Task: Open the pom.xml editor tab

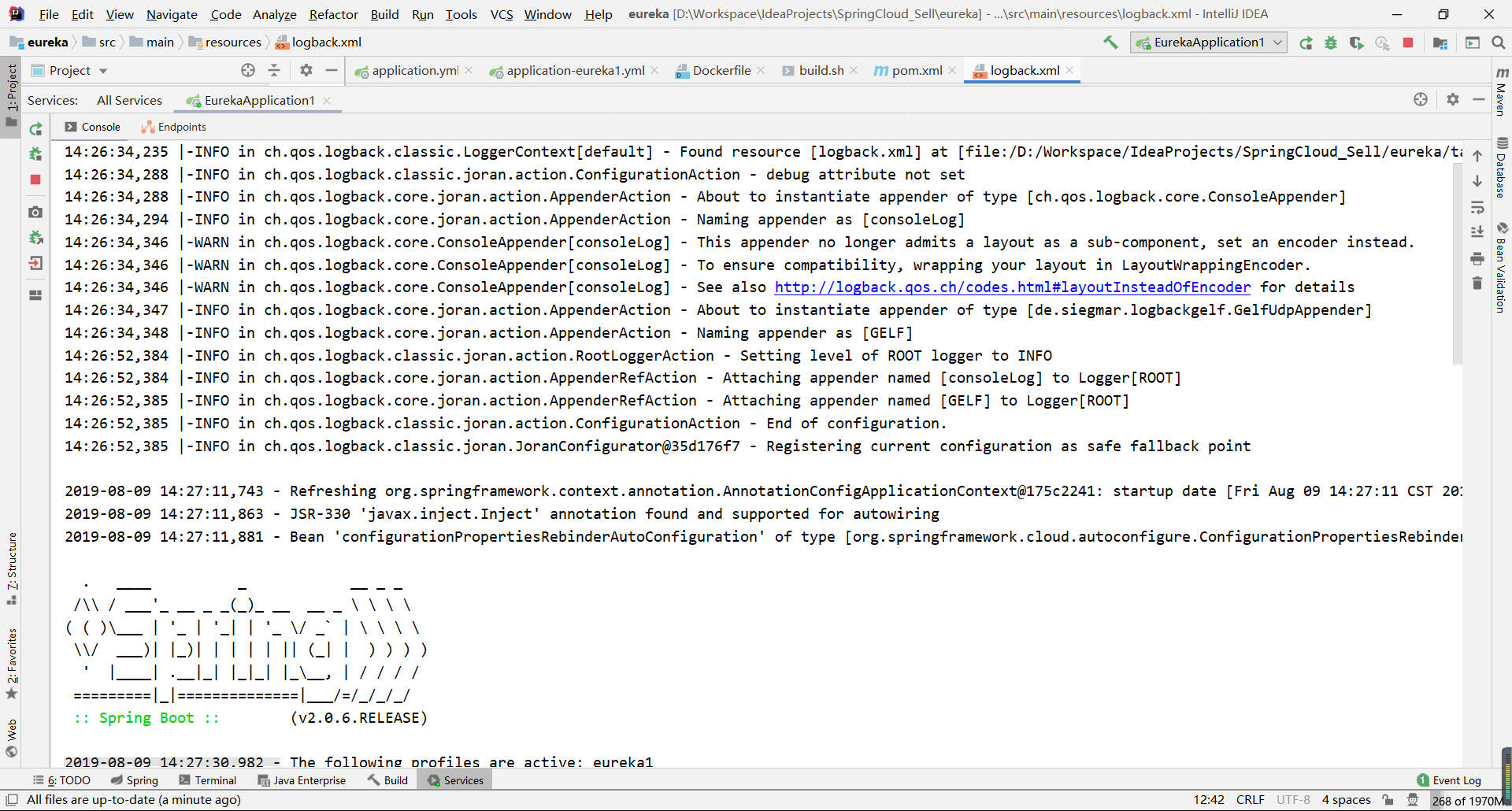Action: tap(916, 71)
